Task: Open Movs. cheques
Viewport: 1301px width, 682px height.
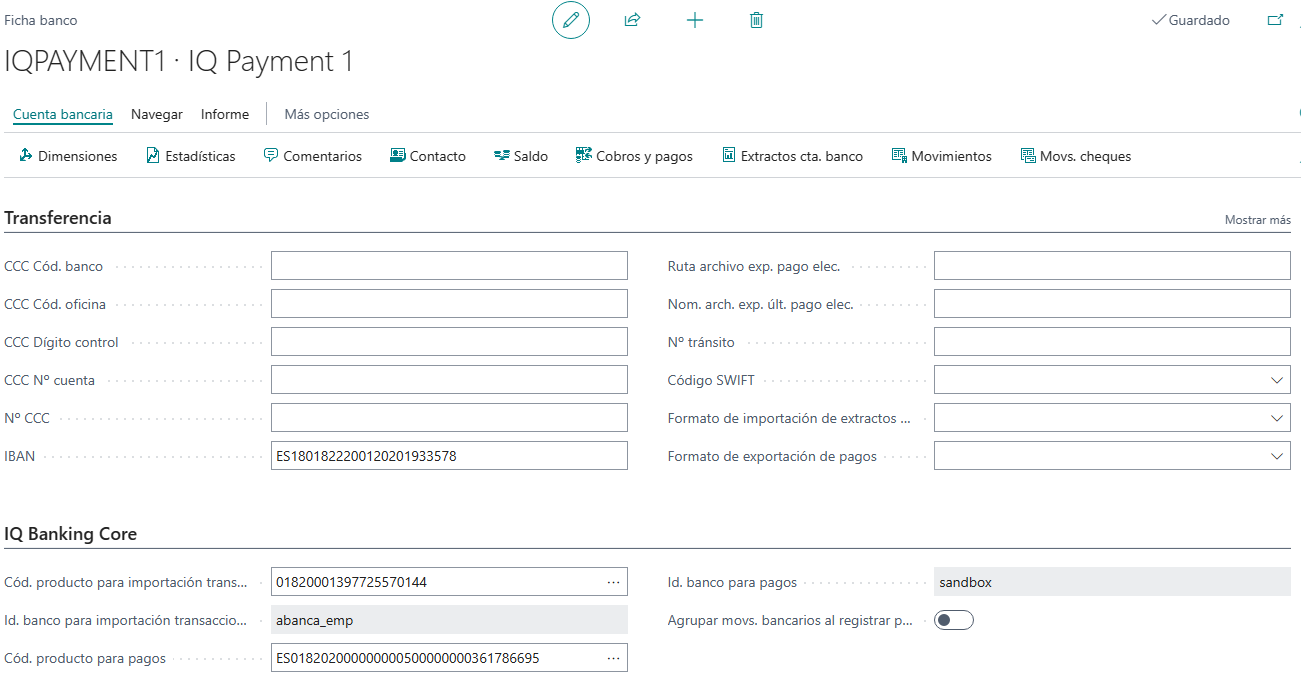Action: point(1075,156)
